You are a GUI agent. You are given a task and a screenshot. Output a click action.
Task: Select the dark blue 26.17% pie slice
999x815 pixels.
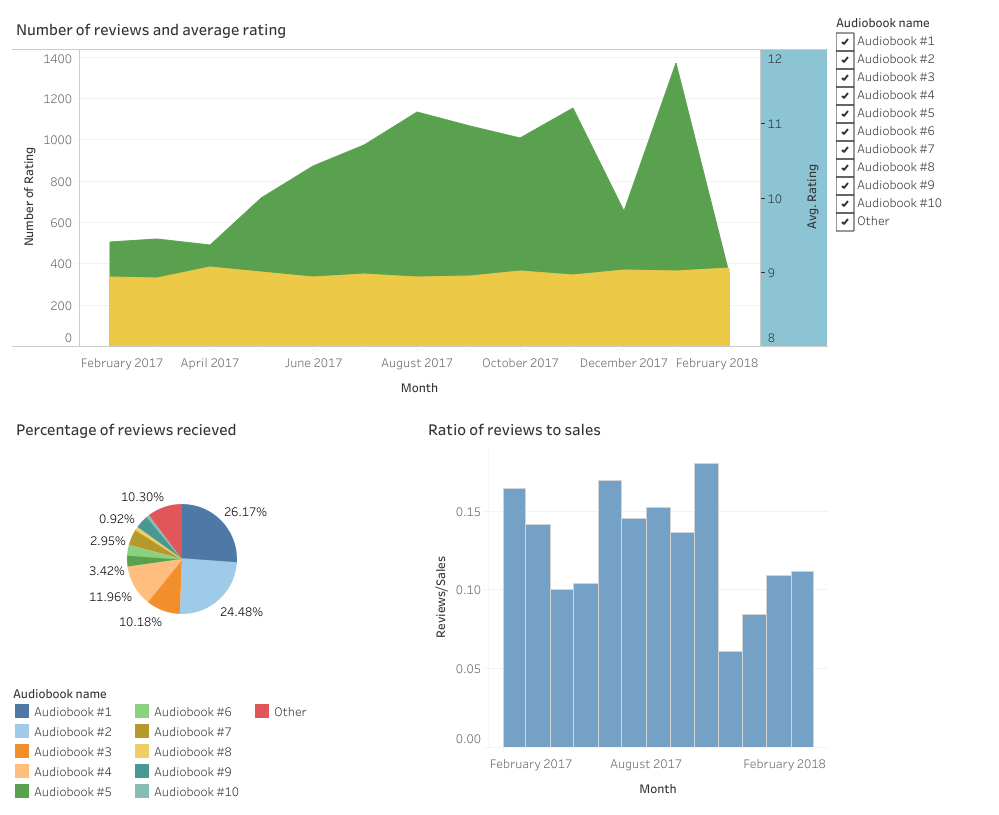(x=208, y=532)
